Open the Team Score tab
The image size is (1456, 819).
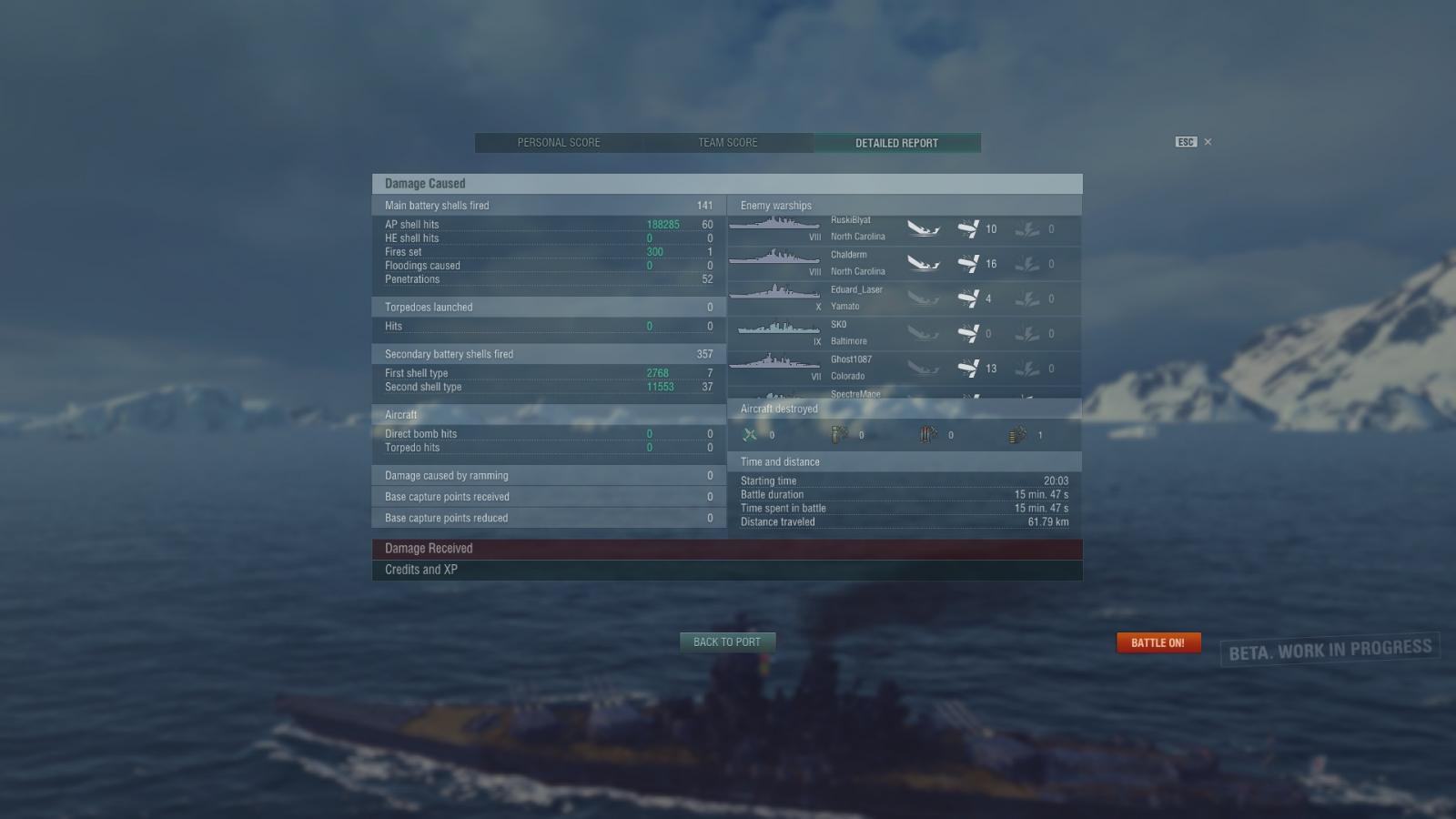coord(728,143)
